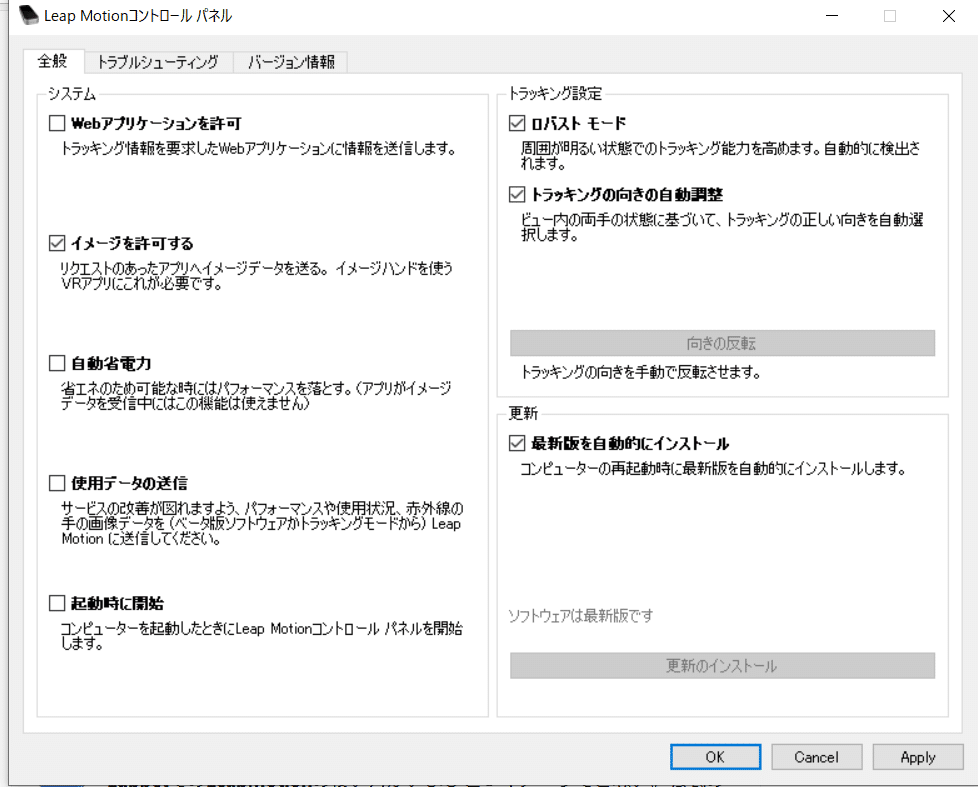Click the トラッキングの向きを手動で反転させます description
The width and height of the screenshot is (978, 787).
click(641, 372)
